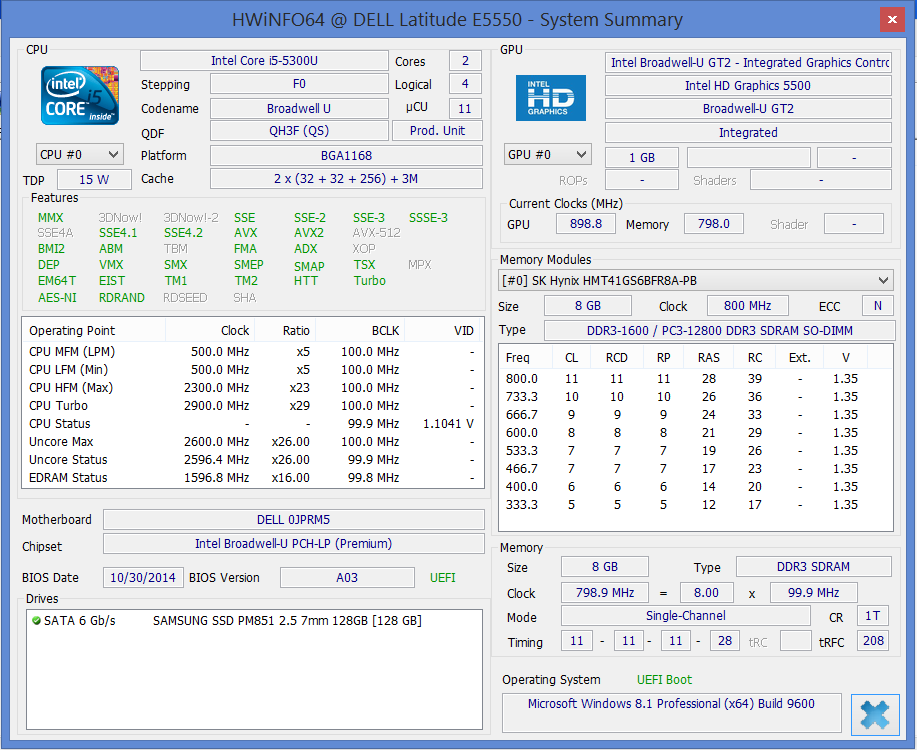Image resolution: width=917 pixels, height=750 pixels.
Task: Click the Turbo feature label
Action: (370, 281)
